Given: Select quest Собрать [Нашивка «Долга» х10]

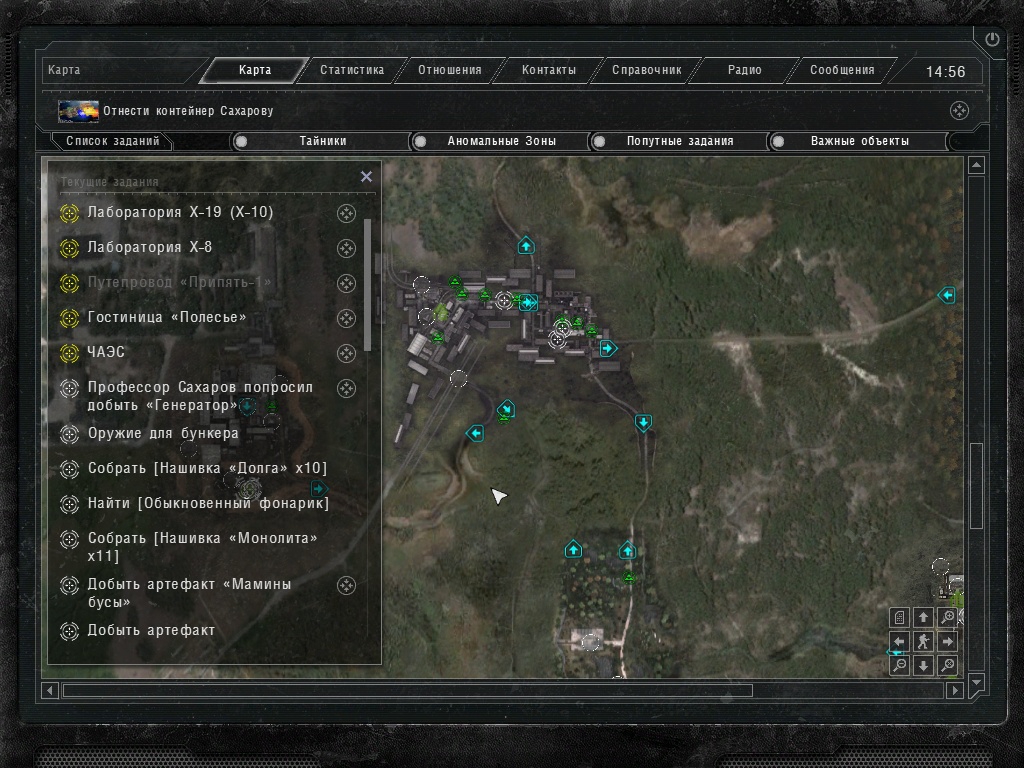Looking at the screenshot, I should pyautogui.click(x=207, y=468).
